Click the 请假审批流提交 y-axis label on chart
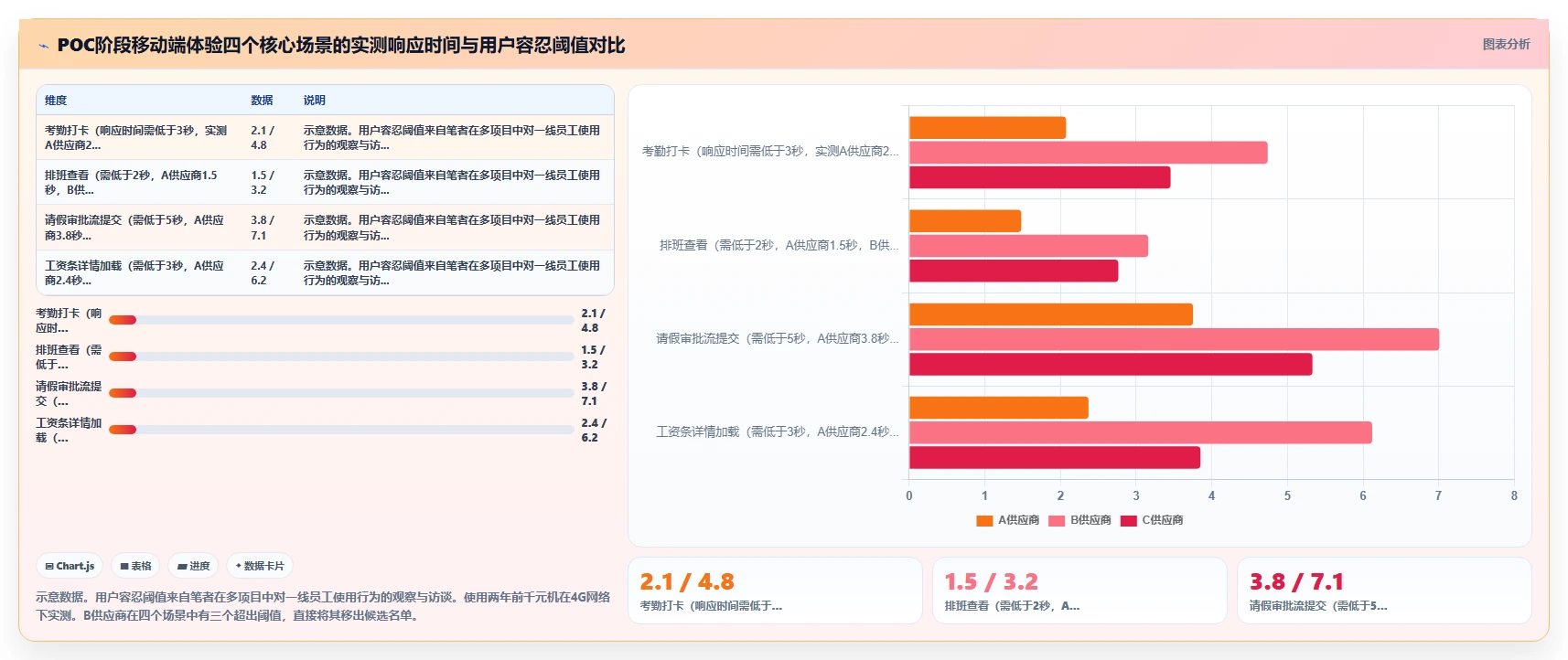1568x660 pixels. click(778, 339)
